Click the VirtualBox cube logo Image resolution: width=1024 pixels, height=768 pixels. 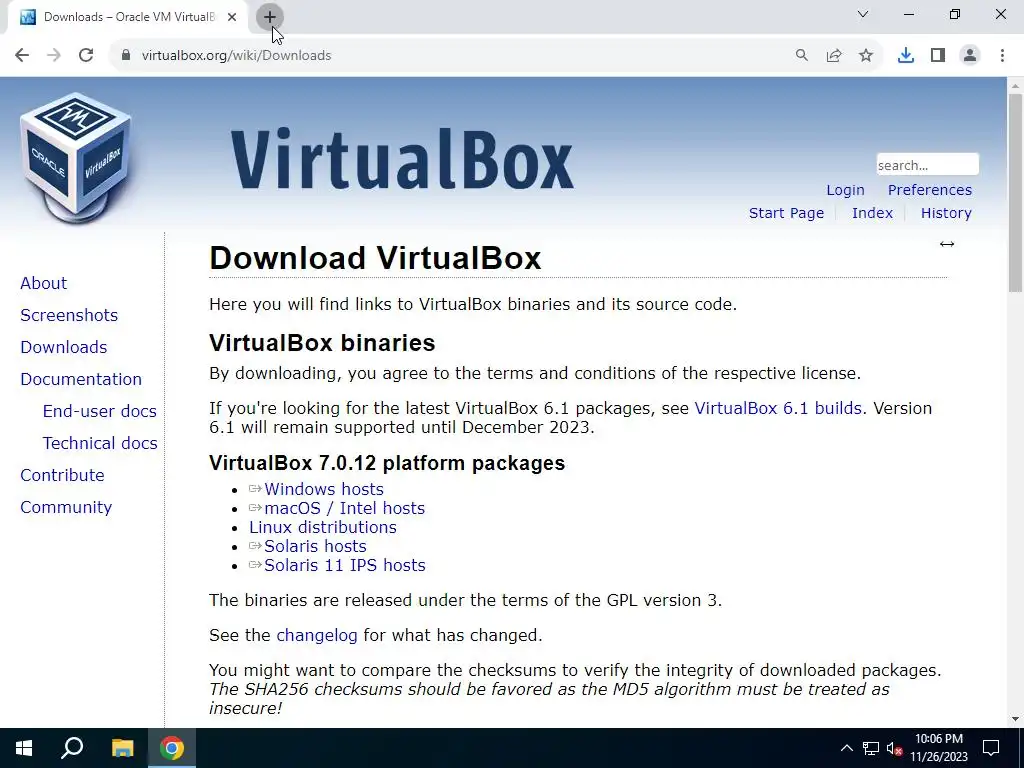coord(76,157)
